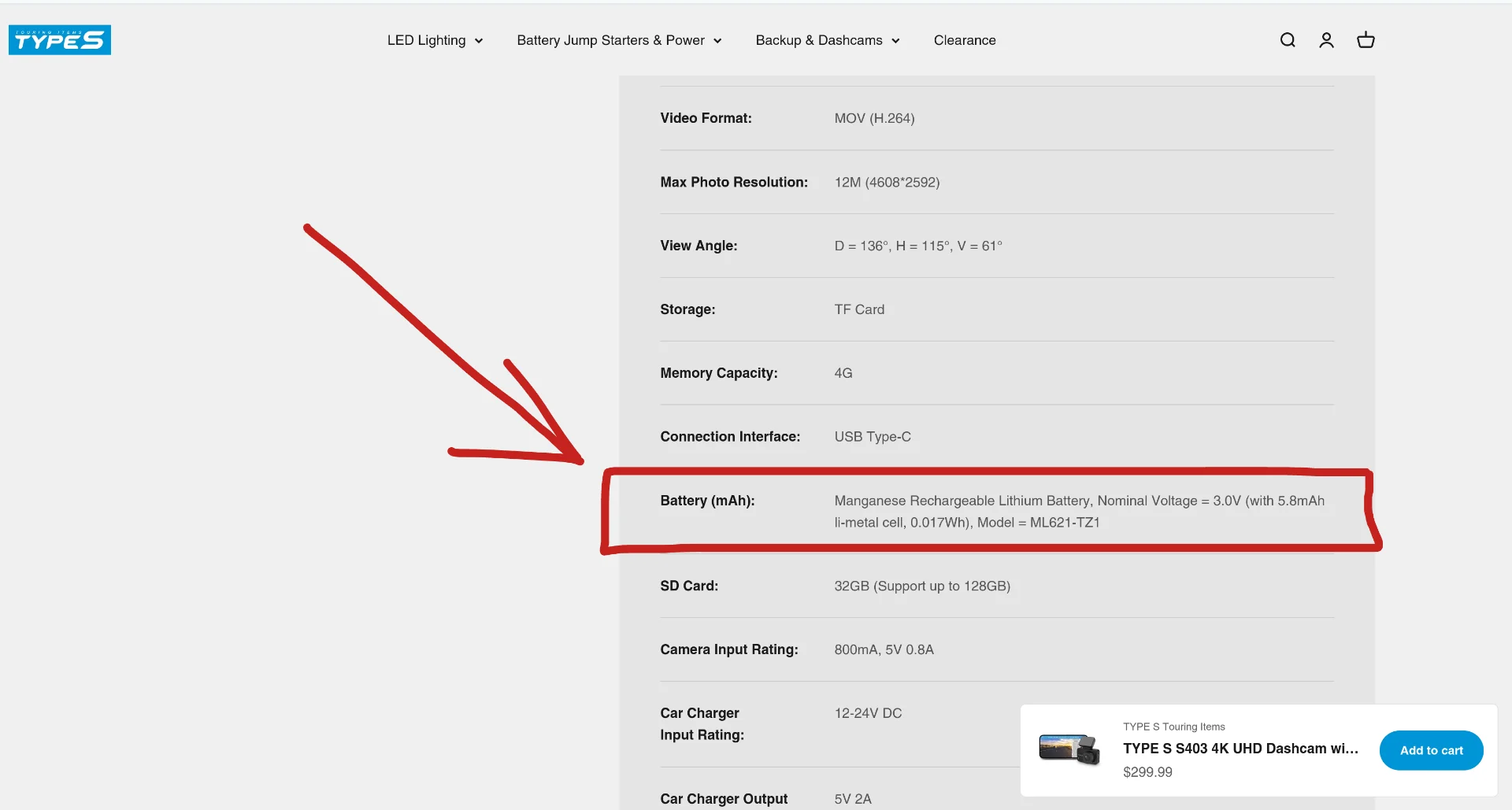Viewport: 1512px width, 810px height.
Task: Expand the Backup & Dashcams chevron arrow
Action: click(895, 41)
